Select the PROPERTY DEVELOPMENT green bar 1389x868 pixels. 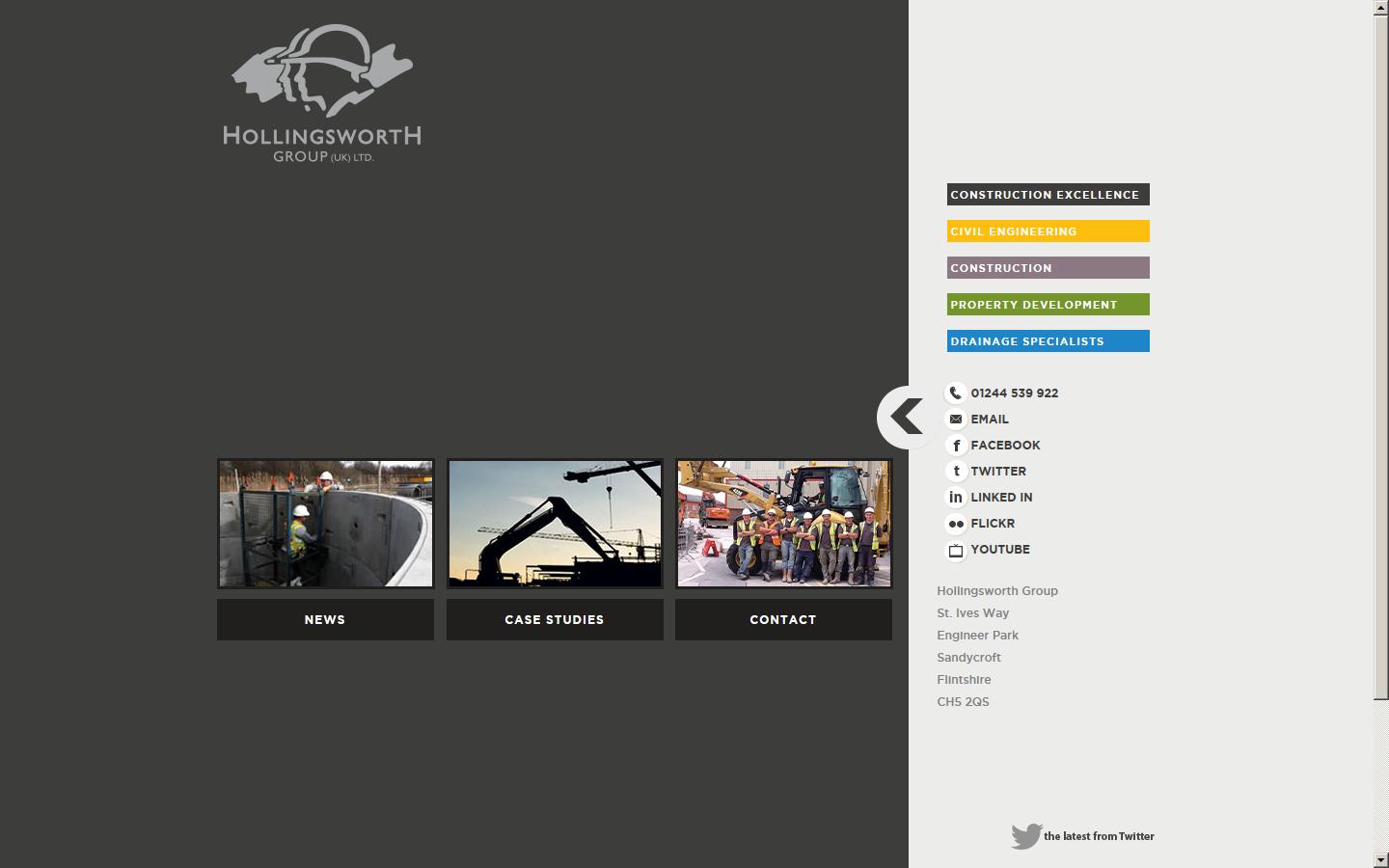[1048, 304]
